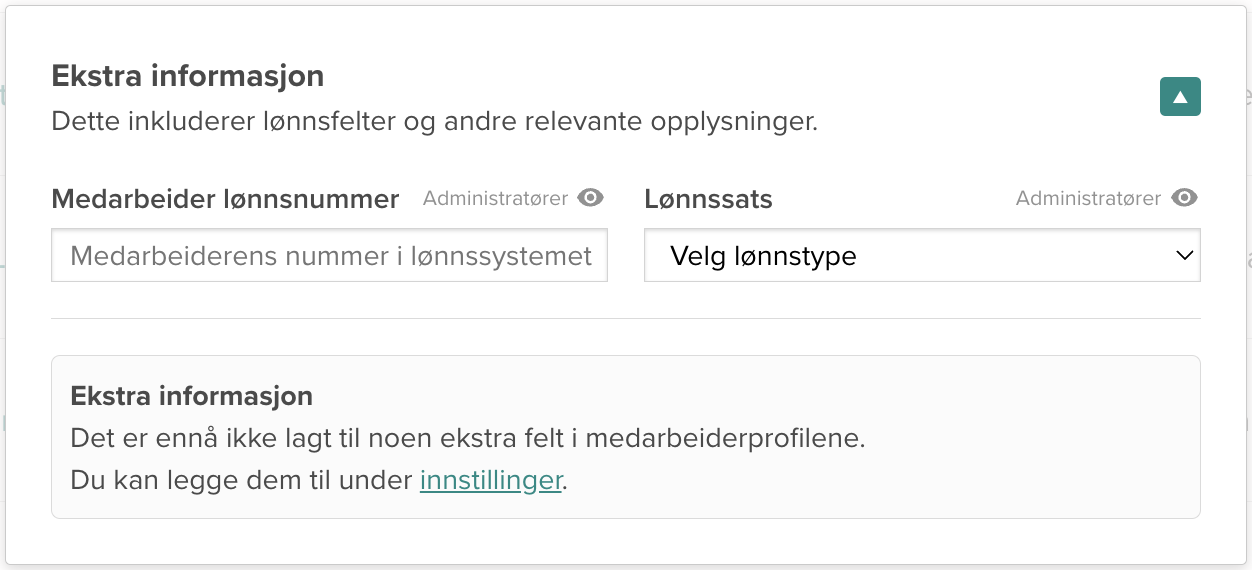The height and width of the screenshot is (570, 1252).
Task: Click the lønnsfelter description text under heading
Action: pos(434,123)
